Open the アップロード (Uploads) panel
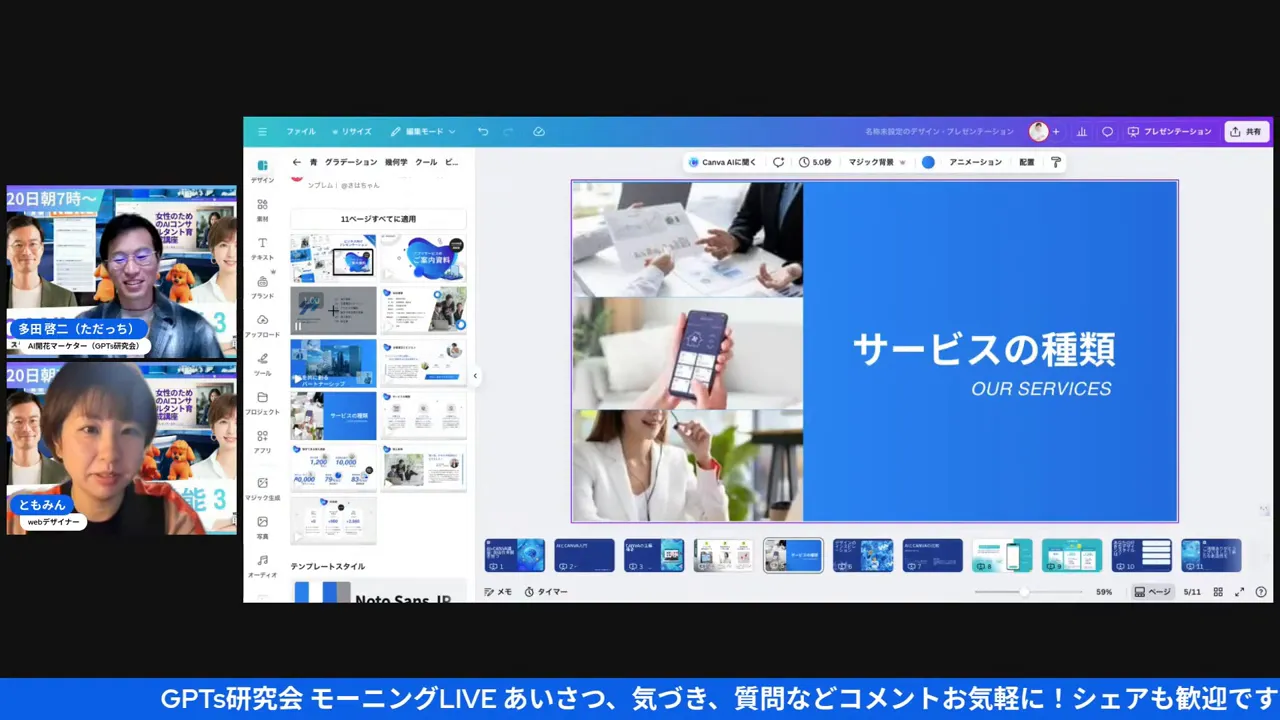1280x720 pixels. click(x=262, y=325)
